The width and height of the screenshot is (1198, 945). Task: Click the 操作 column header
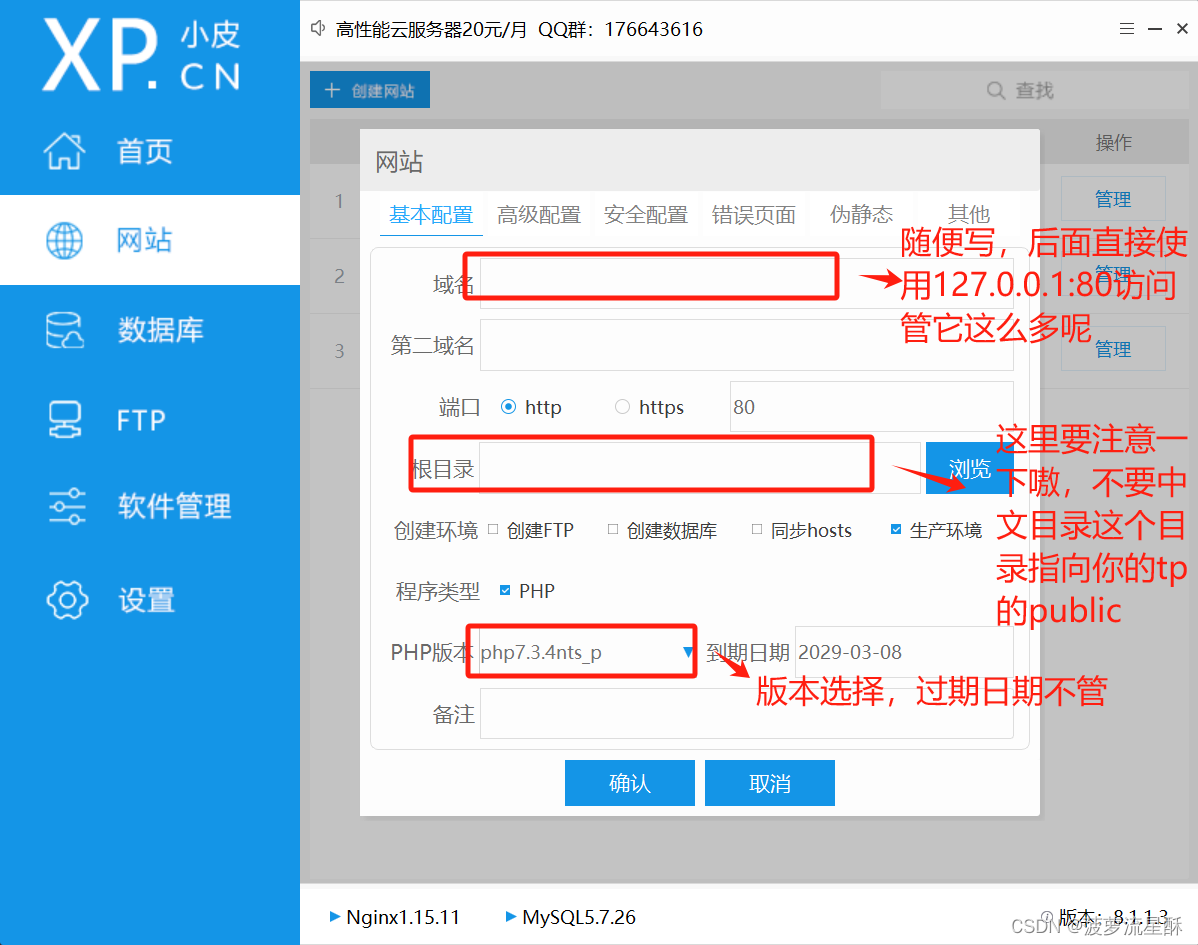click(1113, 142)
